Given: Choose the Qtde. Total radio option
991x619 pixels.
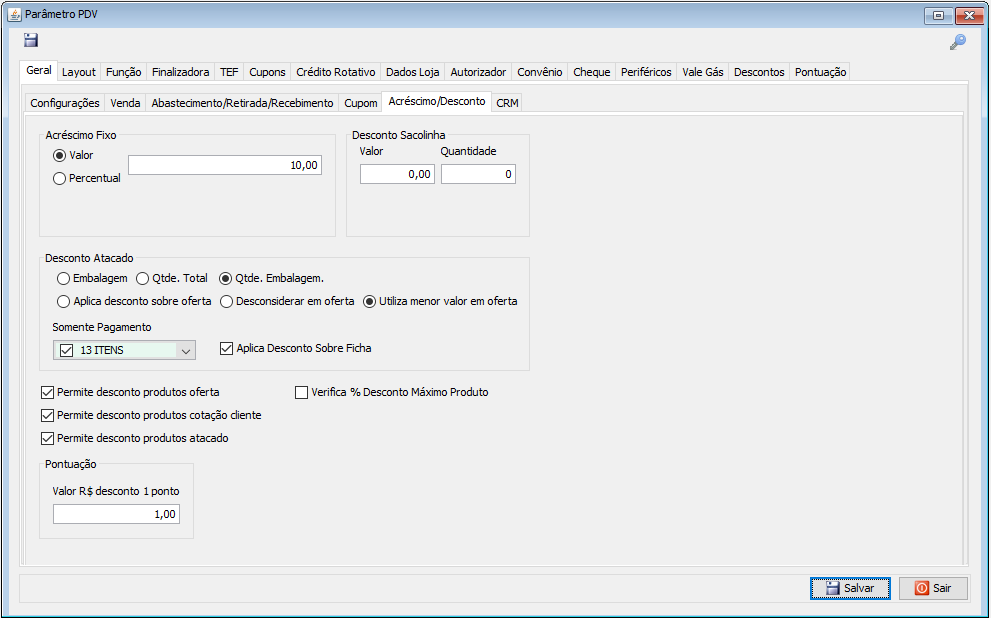Looking at the screenshot, I should 143,279.
